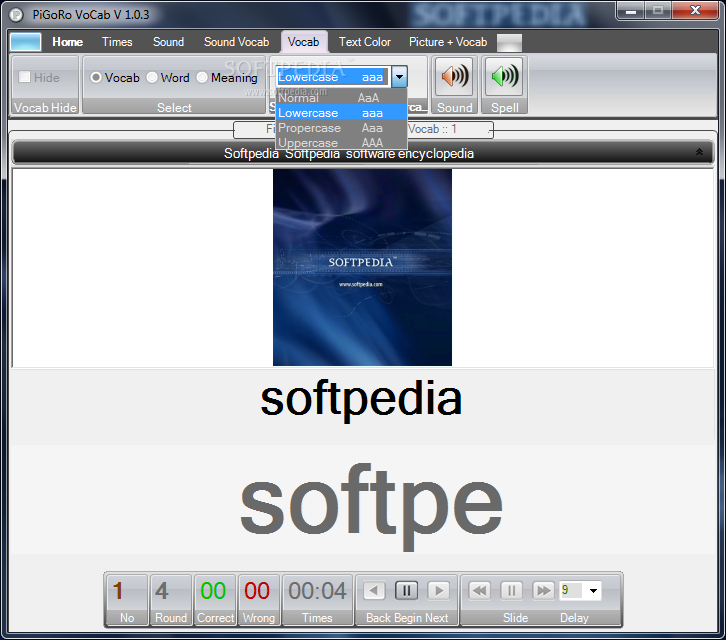Click the Times display 00:04

(x=317, y=600)
